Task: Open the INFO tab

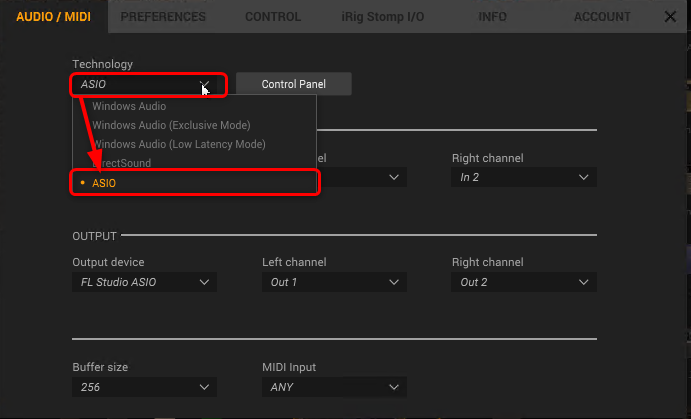Action: coord(492,17)
